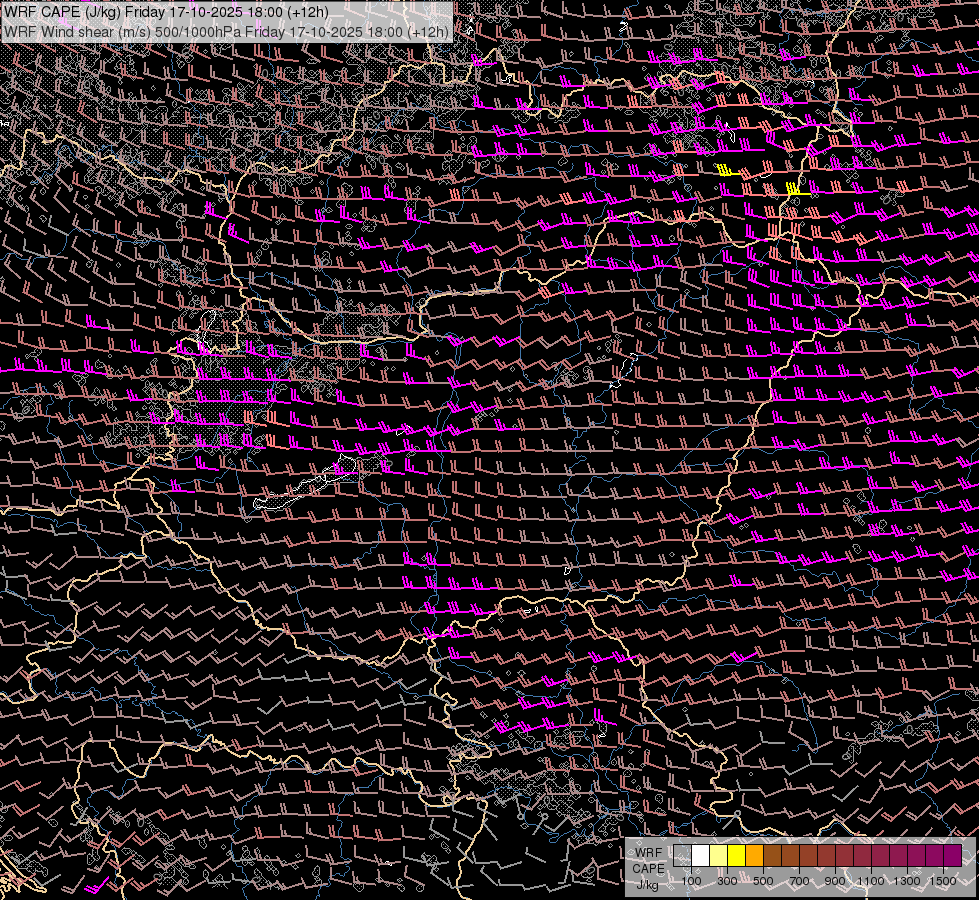Select the transparent first legend swatch
This screenshot has height=900, width=979.
coord(682,855)
